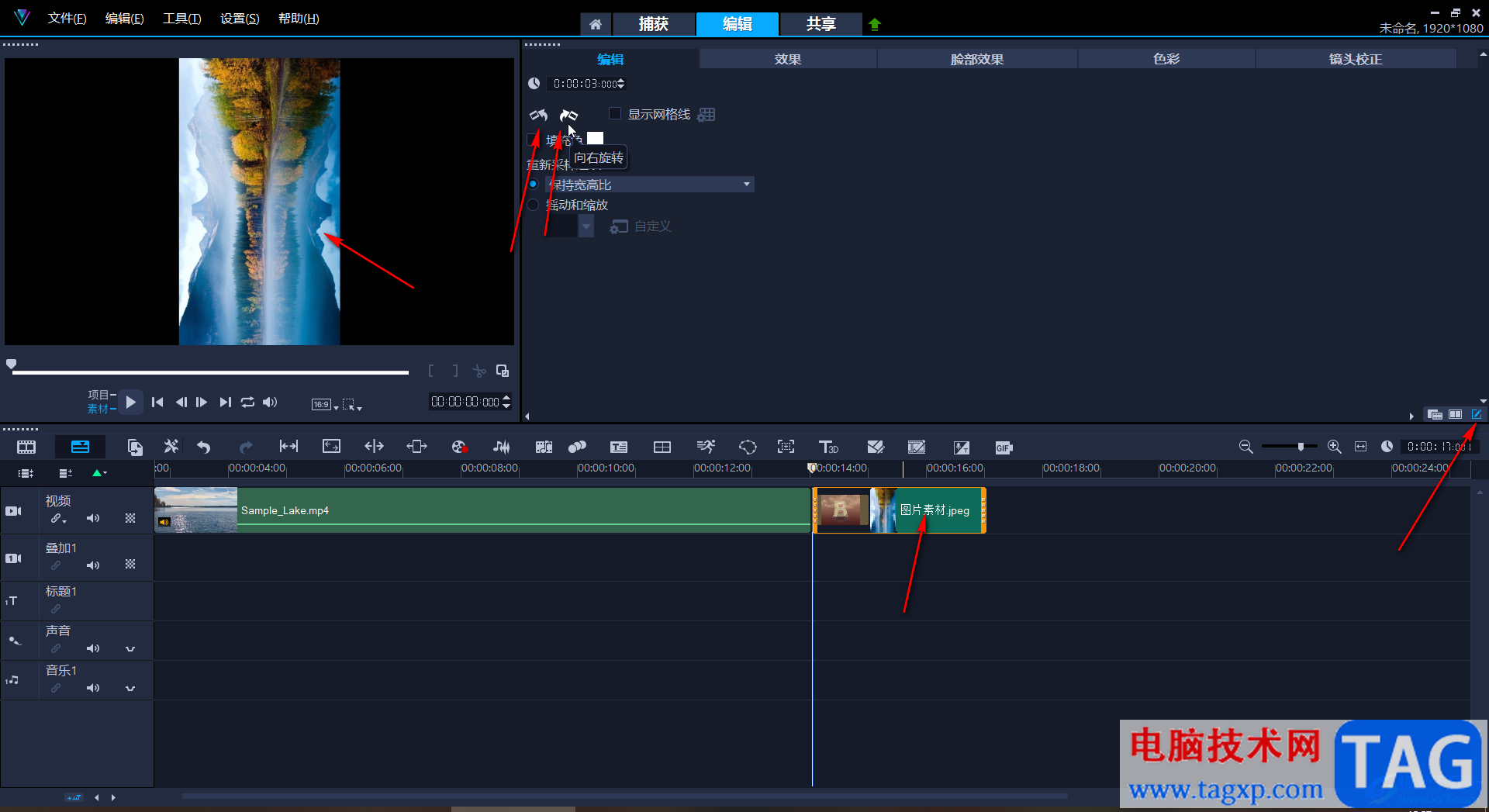Open multi-camera editor tool

(x=662, y=447)
